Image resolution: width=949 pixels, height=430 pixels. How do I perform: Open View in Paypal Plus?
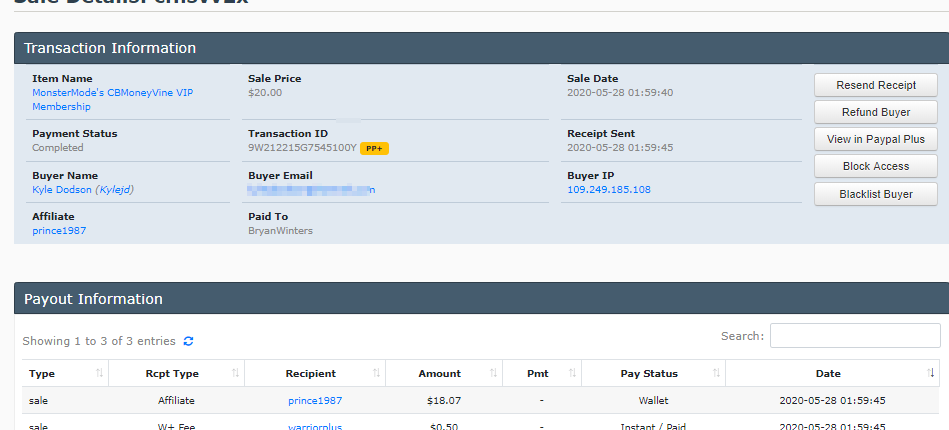click(876, 139)
